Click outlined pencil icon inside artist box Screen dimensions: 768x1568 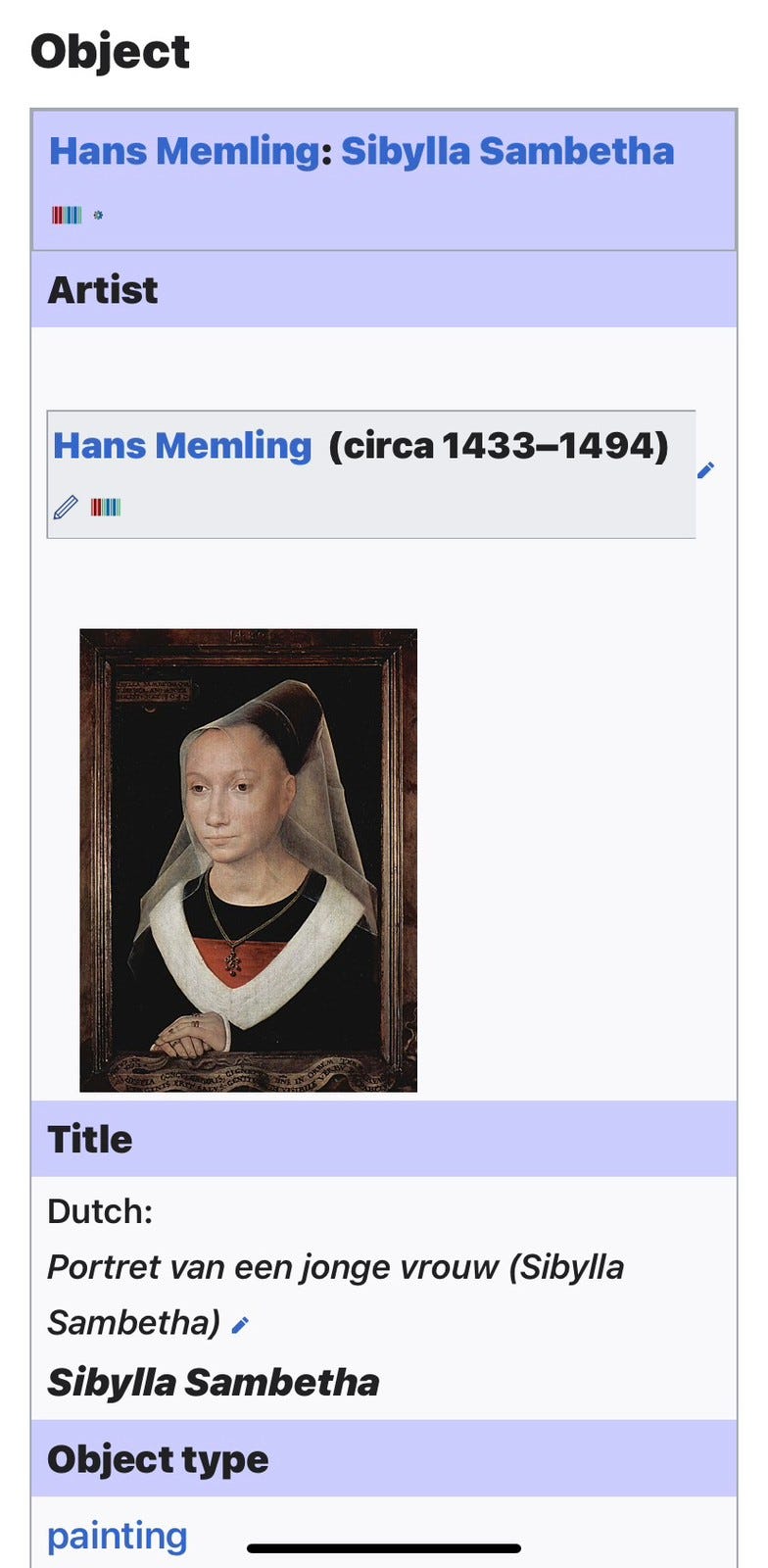[x=66, y=507]
